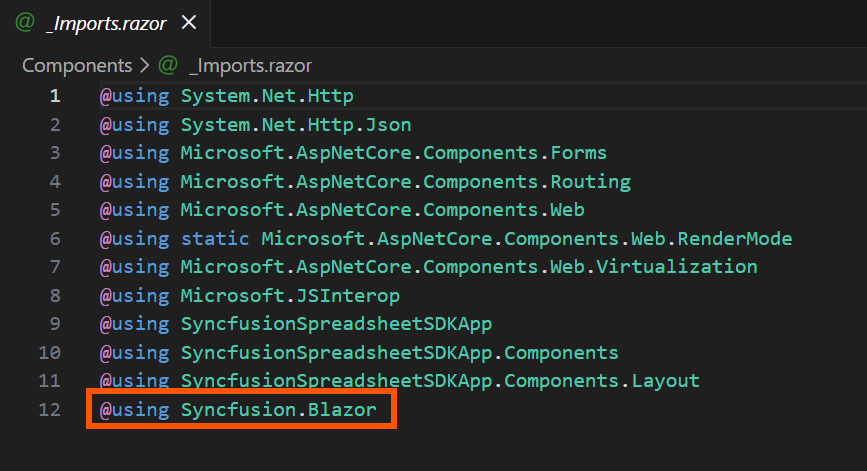Select the _Imports.razor editor tab

[105, 23]
